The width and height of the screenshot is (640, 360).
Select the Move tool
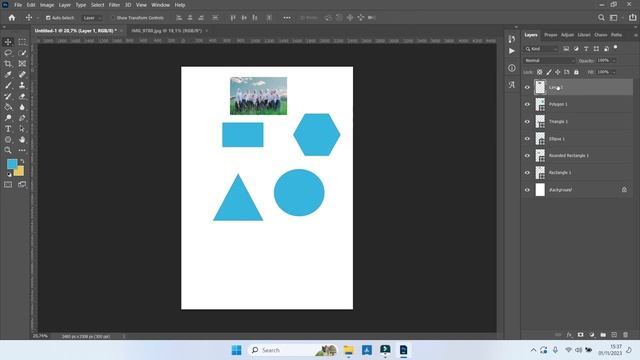8,42
